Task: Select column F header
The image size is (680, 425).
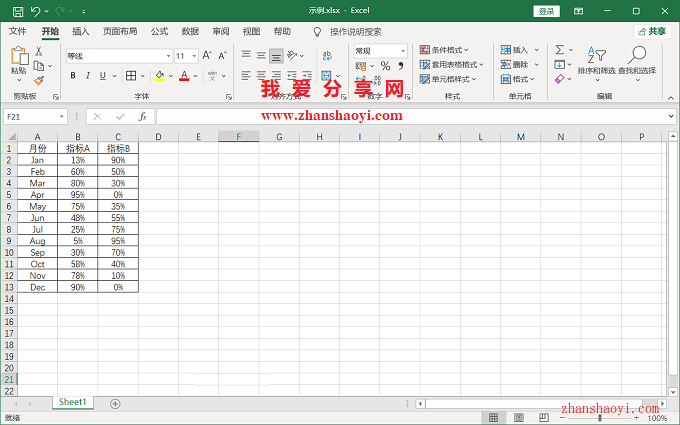Action: tap(239, 137)
